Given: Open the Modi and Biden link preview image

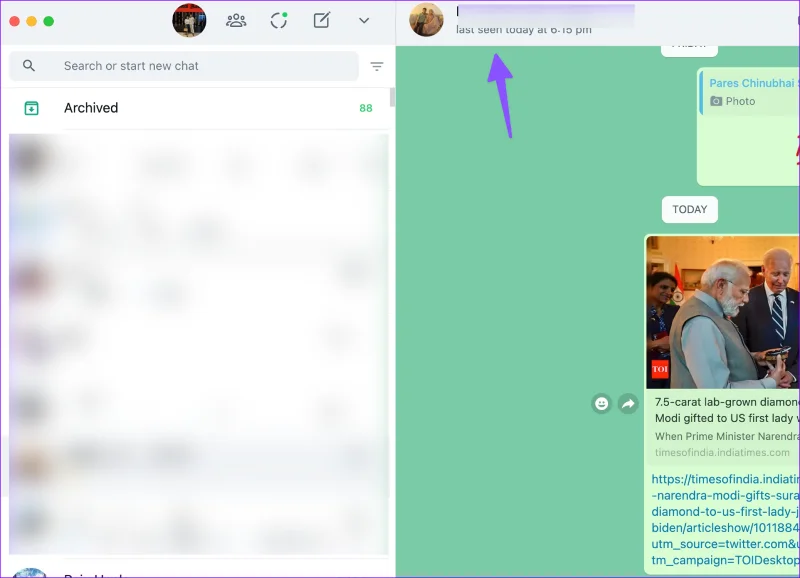Looking at the screenshot, I should pyautogui.click(x=722, y=312).
